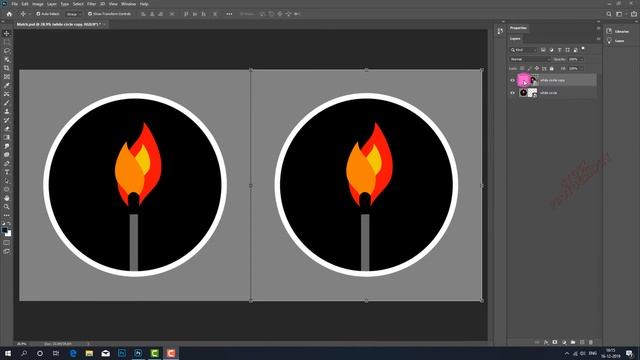Open the workspace switcher icon
Viewport: 640px width, 360px height.
coord(619,14)
